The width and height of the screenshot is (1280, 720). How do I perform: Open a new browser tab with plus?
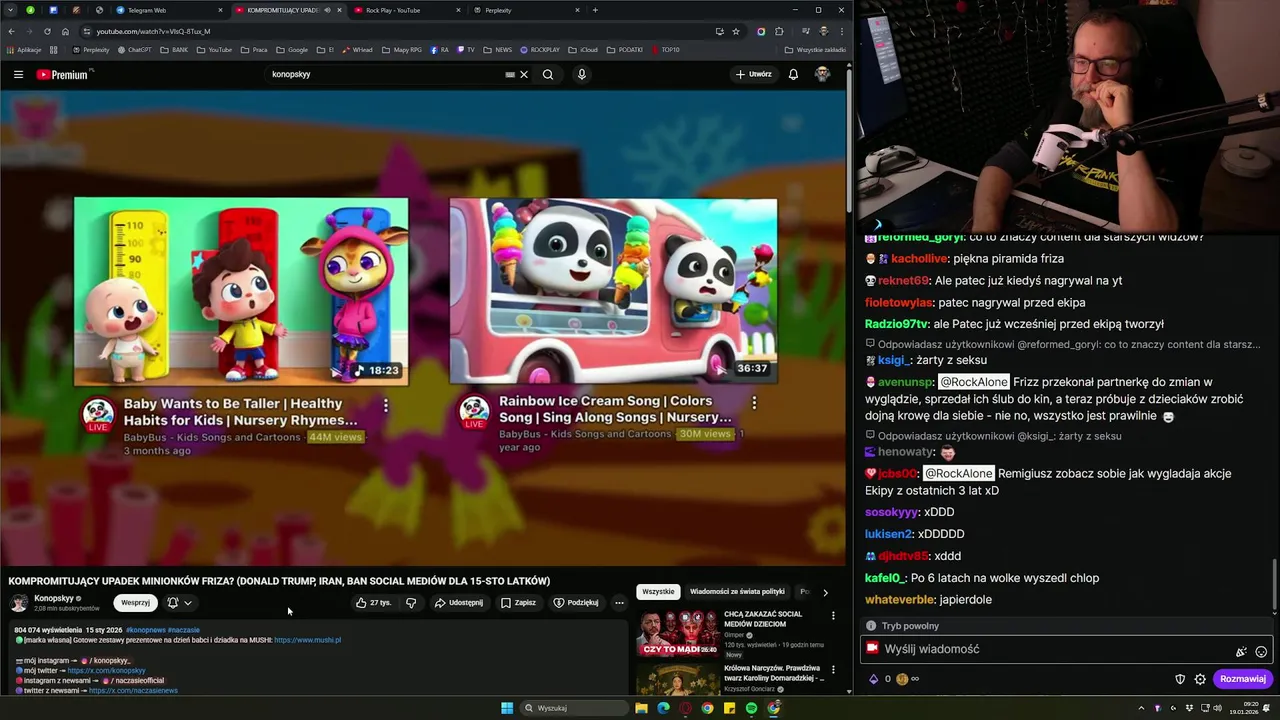[x=595, y=10]
